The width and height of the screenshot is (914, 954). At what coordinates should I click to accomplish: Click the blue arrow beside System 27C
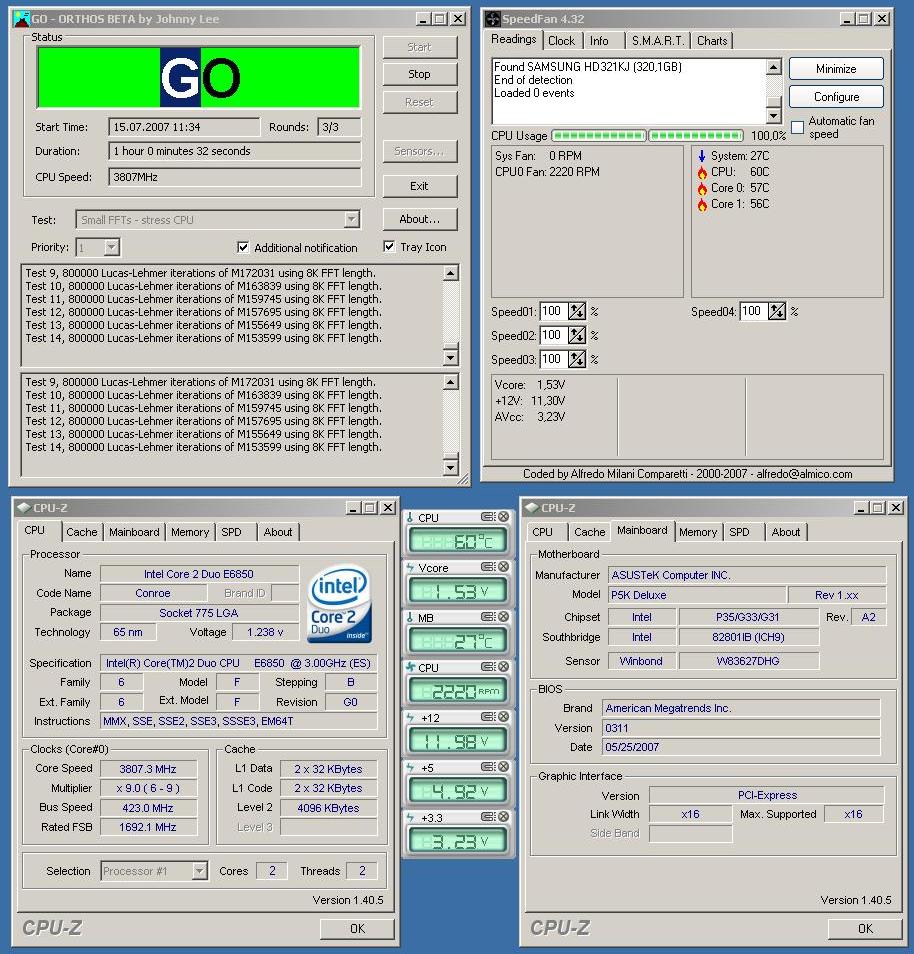(x=702, y=156)
